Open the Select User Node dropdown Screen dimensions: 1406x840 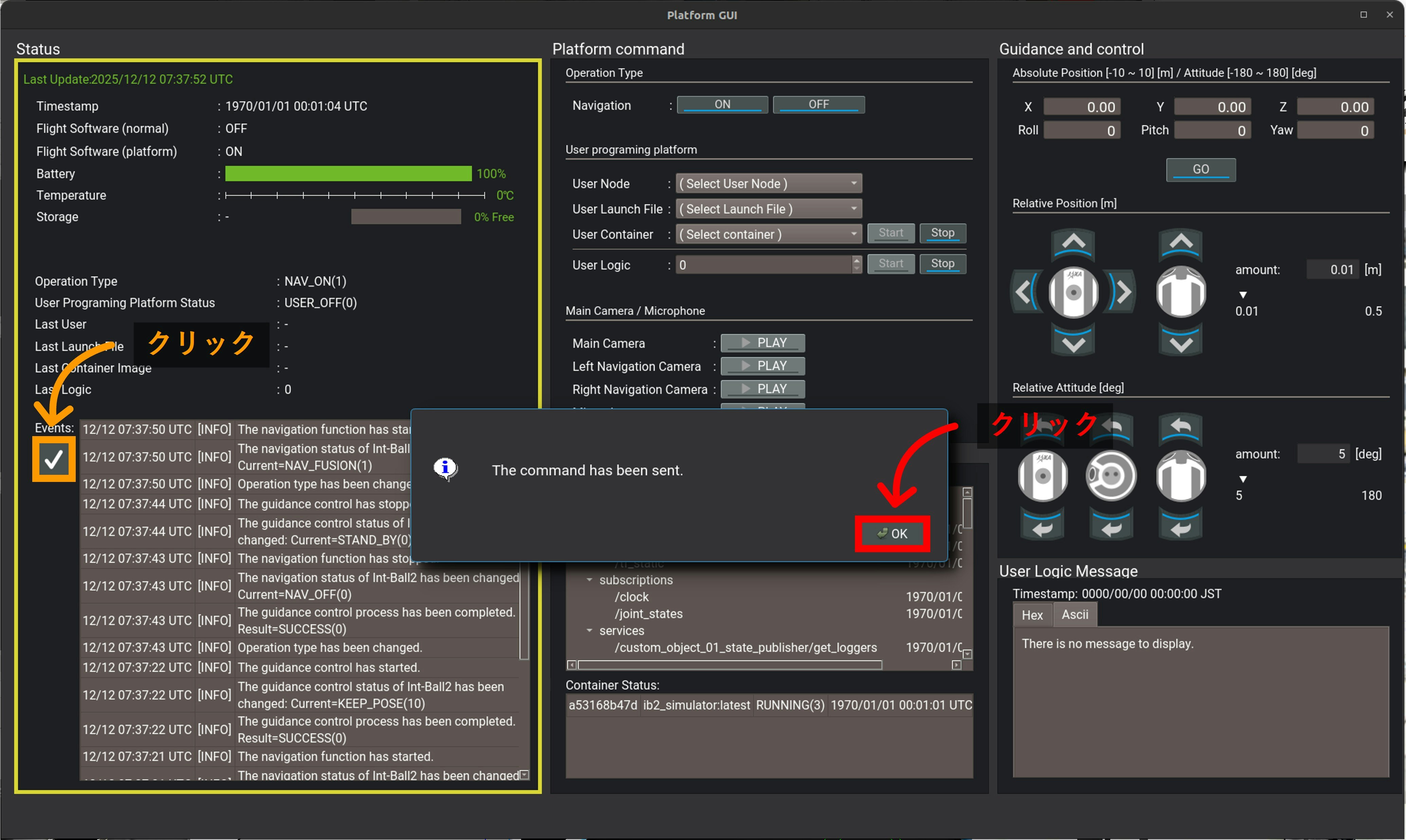point(768,183)
